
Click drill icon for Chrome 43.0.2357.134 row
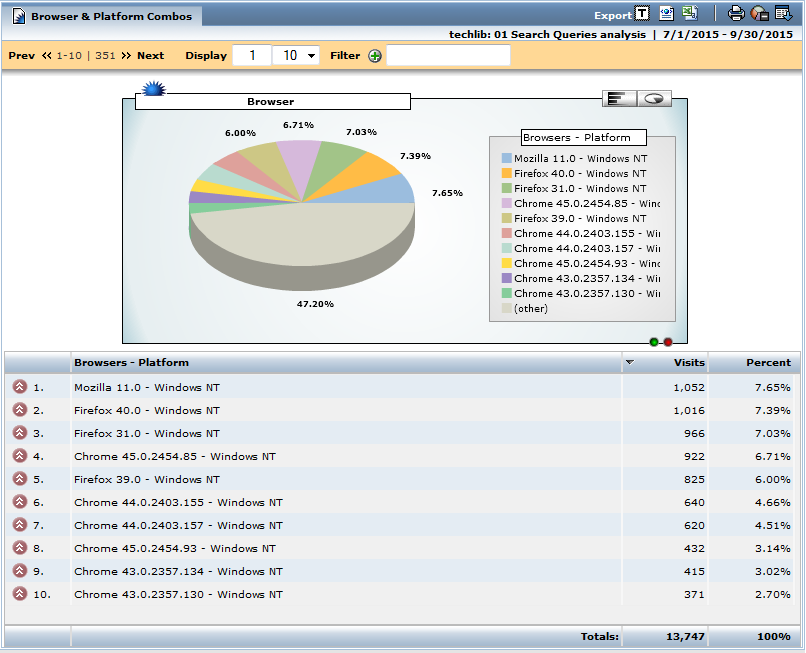(20, 570)
